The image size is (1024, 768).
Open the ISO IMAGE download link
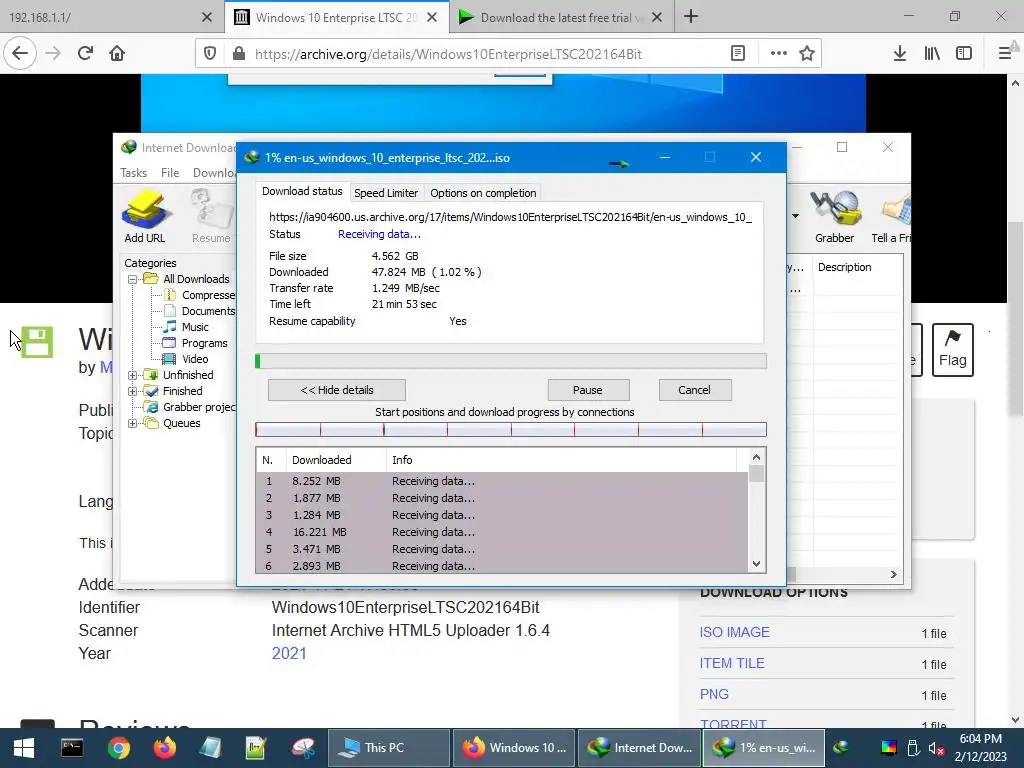pos(735,632)
